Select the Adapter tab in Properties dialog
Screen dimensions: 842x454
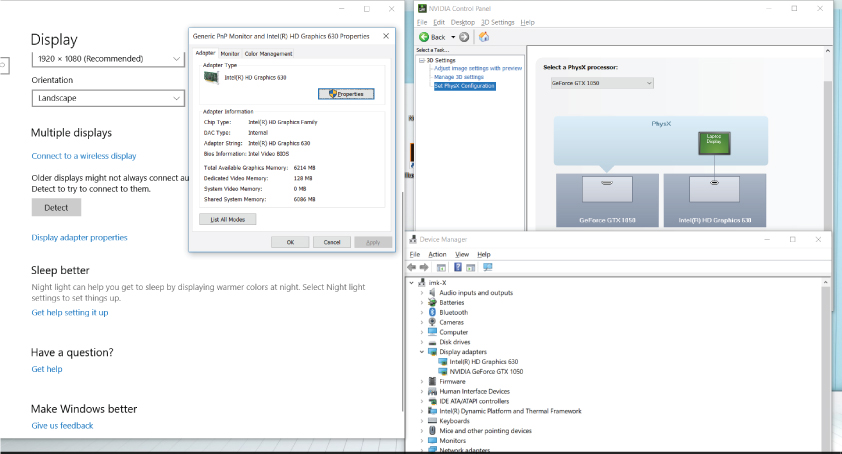(205, 53)
